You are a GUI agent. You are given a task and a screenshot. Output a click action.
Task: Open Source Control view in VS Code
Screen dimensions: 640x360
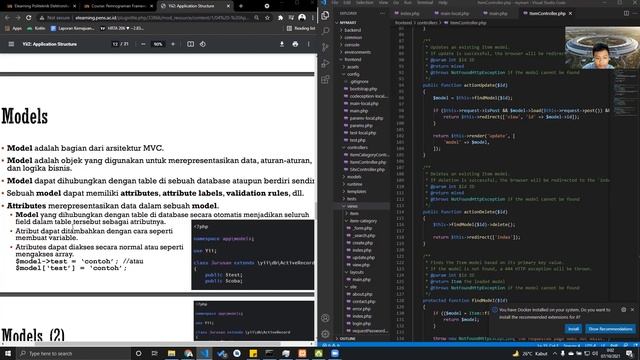click(325, 47)
